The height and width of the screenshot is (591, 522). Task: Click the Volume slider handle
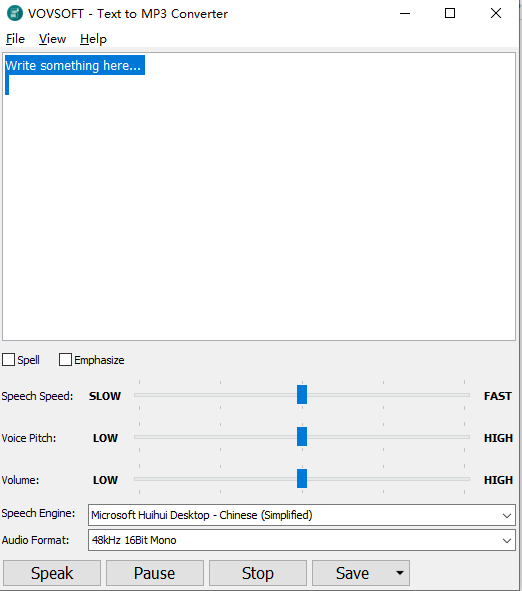302,478
